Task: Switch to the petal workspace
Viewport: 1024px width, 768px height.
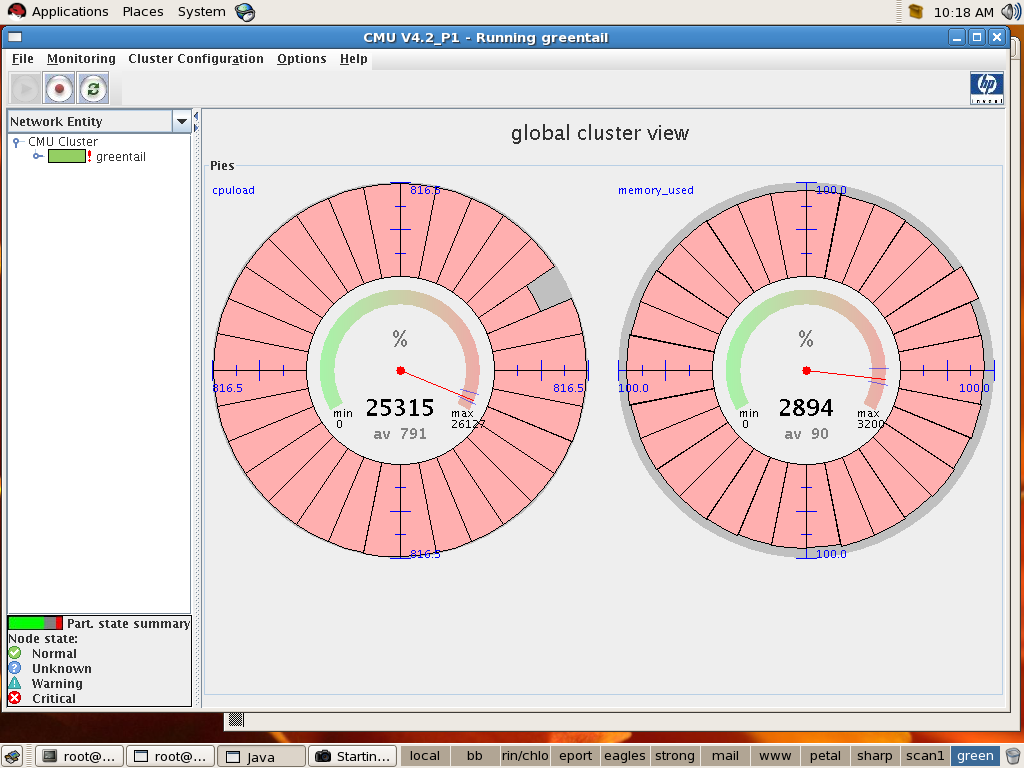Action: point(825,756)
